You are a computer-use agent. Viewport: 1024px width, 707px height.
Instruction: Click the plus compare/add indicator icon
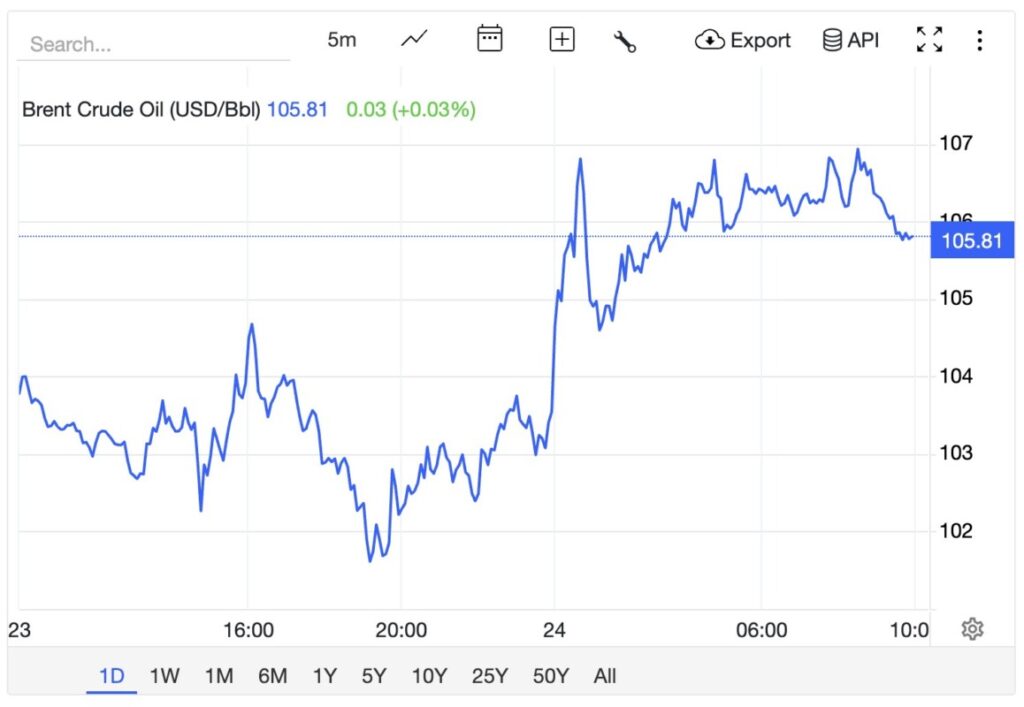click(562, 40)
